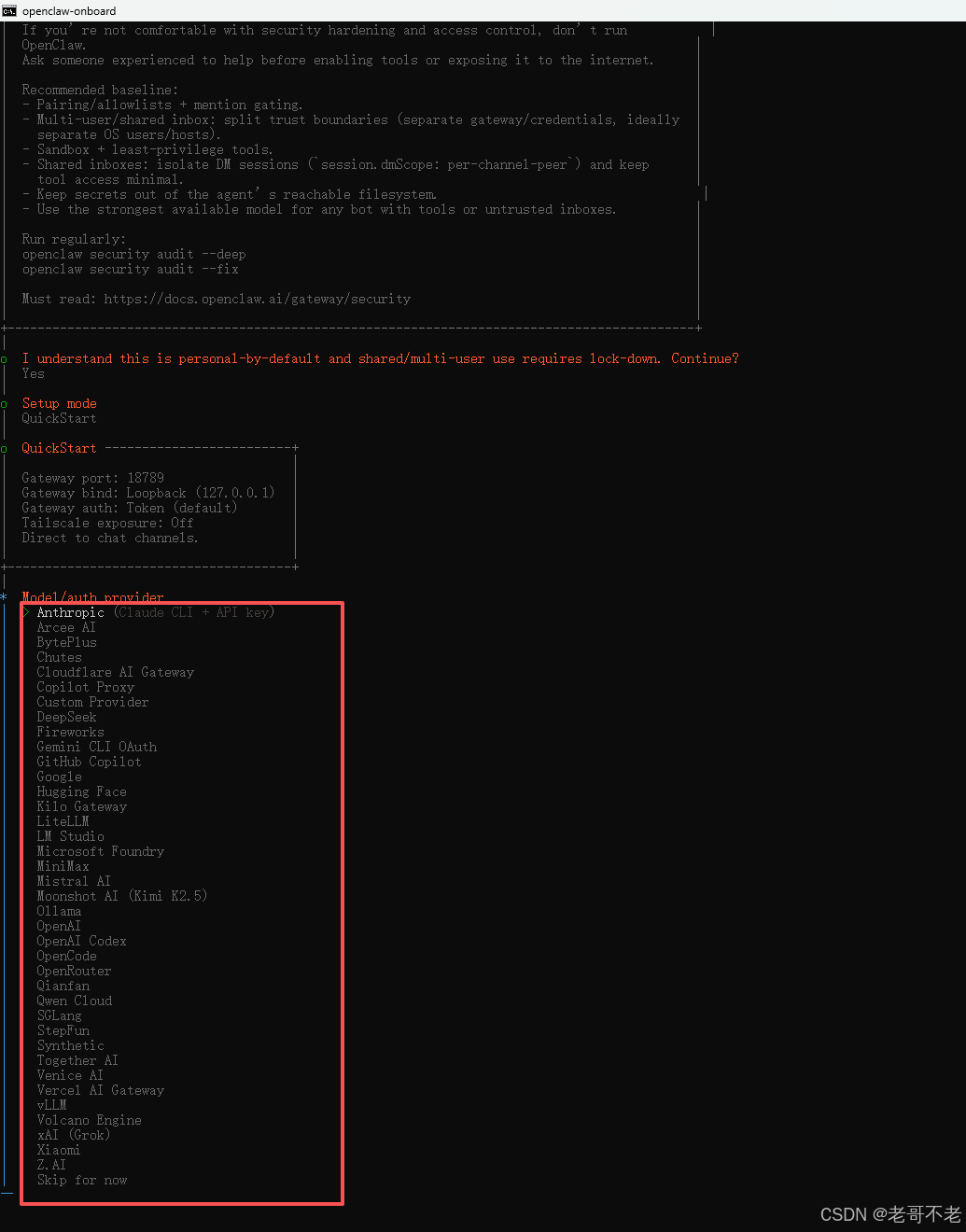
Task: Select Cloudflare AI Gateway entry
Action: click(x=116, y=672)
